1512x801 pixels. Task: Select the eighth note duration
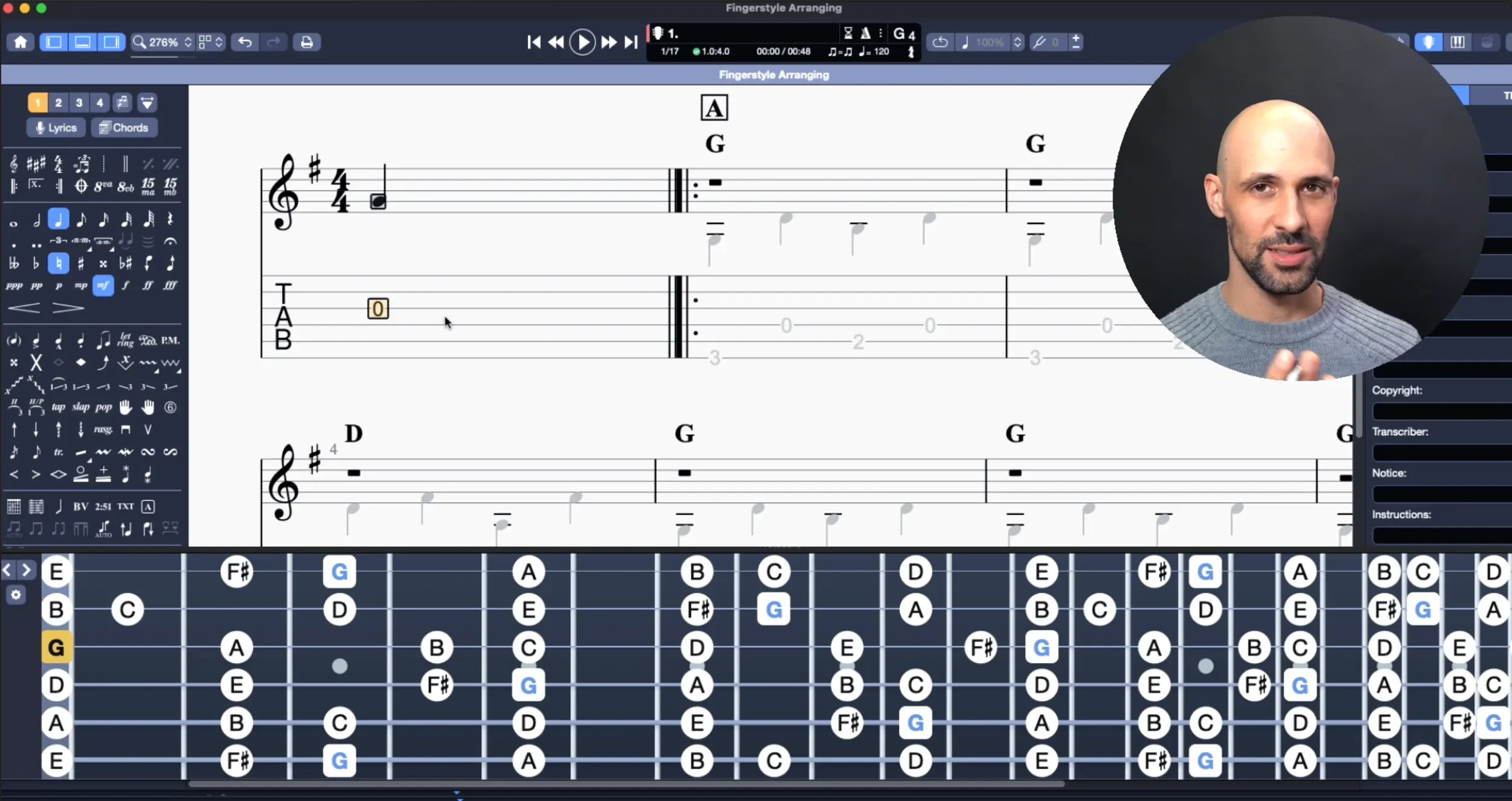pos(81,219)
